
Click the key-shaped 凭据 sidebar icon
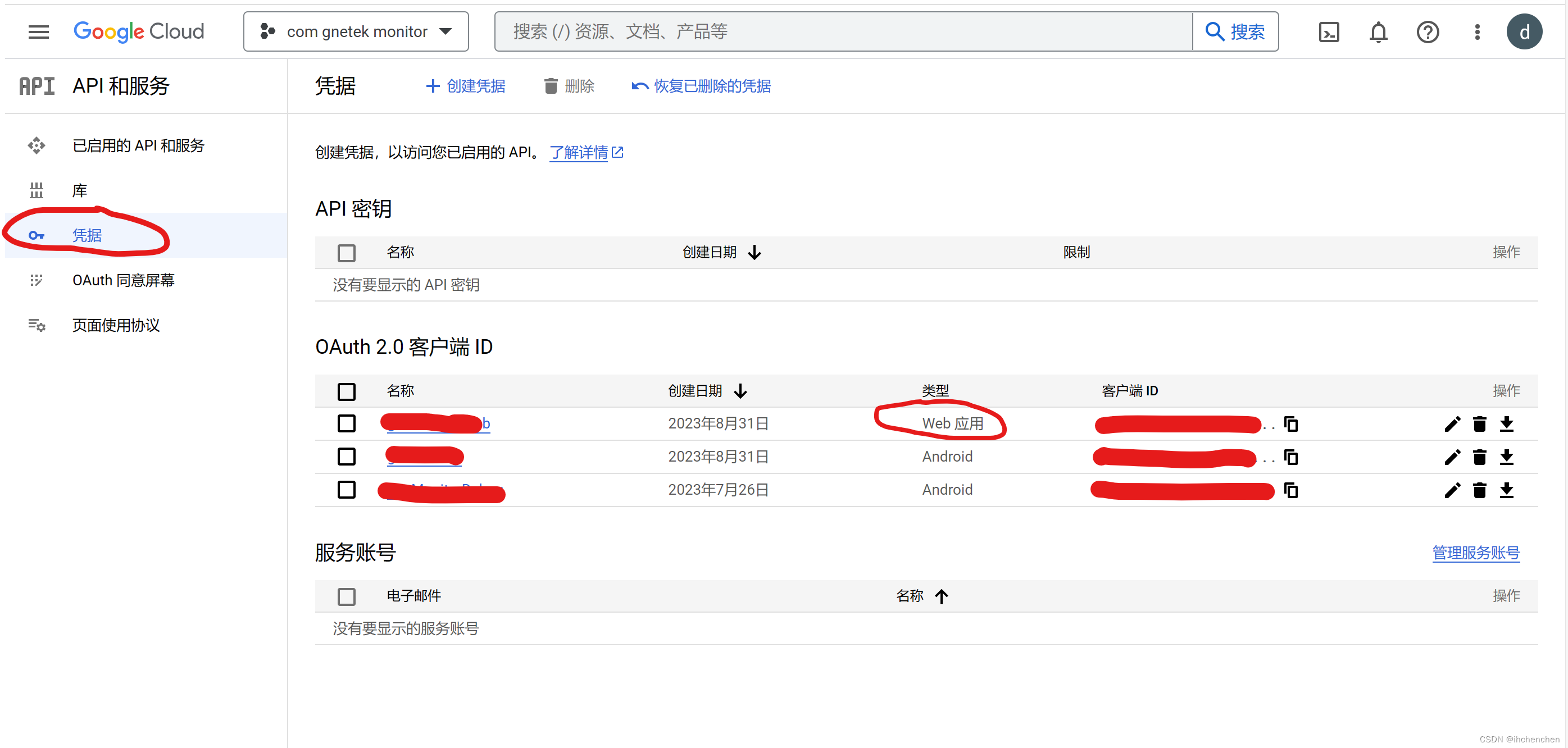click(37, 235)
